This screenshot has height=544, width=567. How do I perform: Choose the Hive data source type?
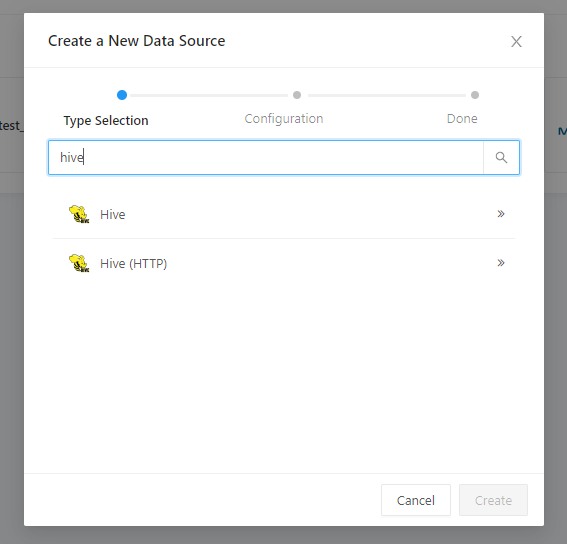[x=284, y=214]
